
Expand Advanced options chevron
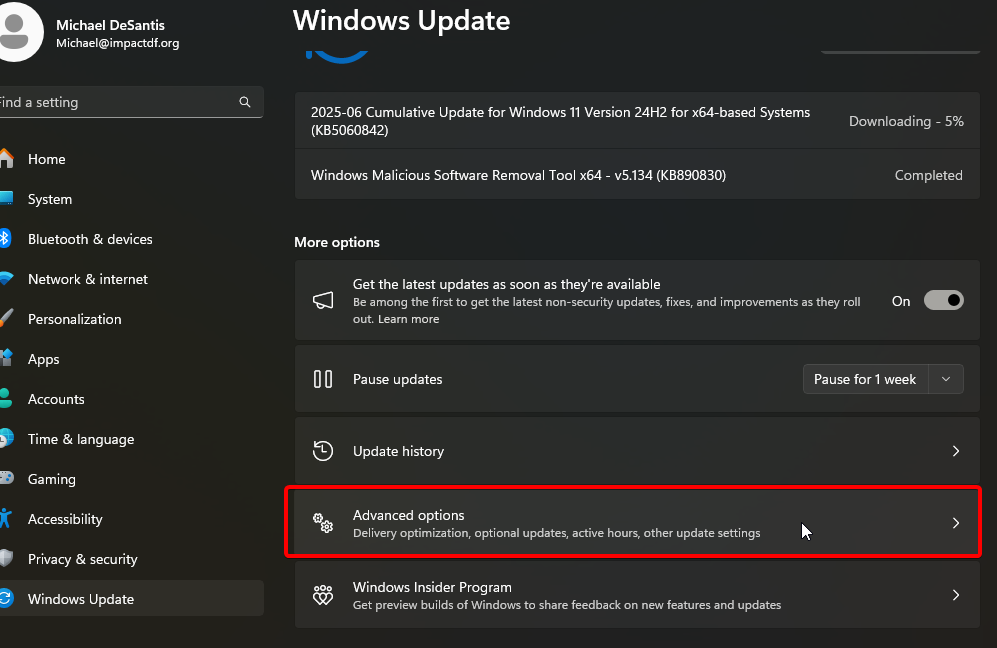pyautogui.click(x=956, y=523)
